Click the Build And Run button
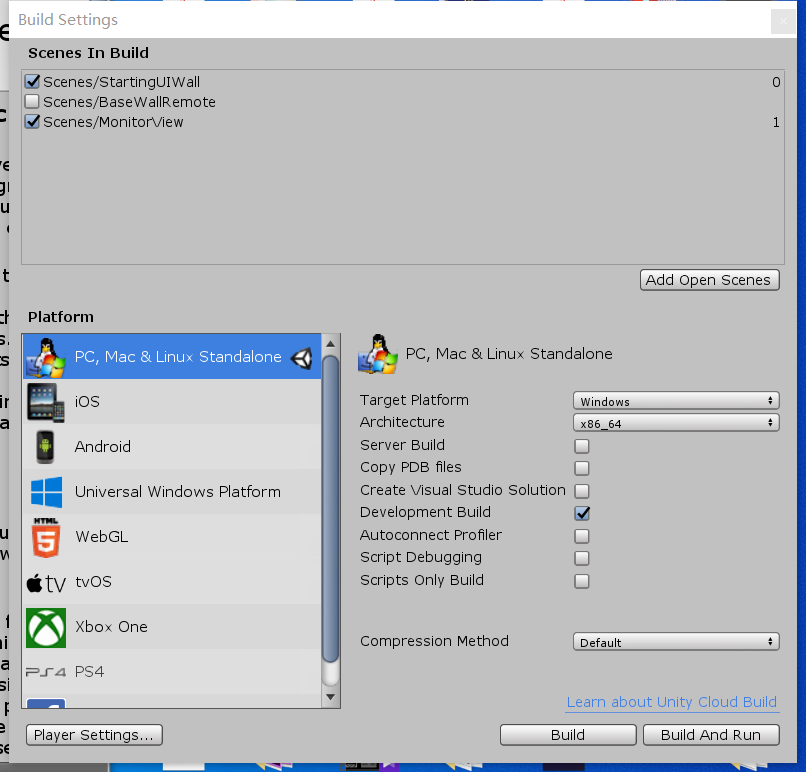 point(711,735)
